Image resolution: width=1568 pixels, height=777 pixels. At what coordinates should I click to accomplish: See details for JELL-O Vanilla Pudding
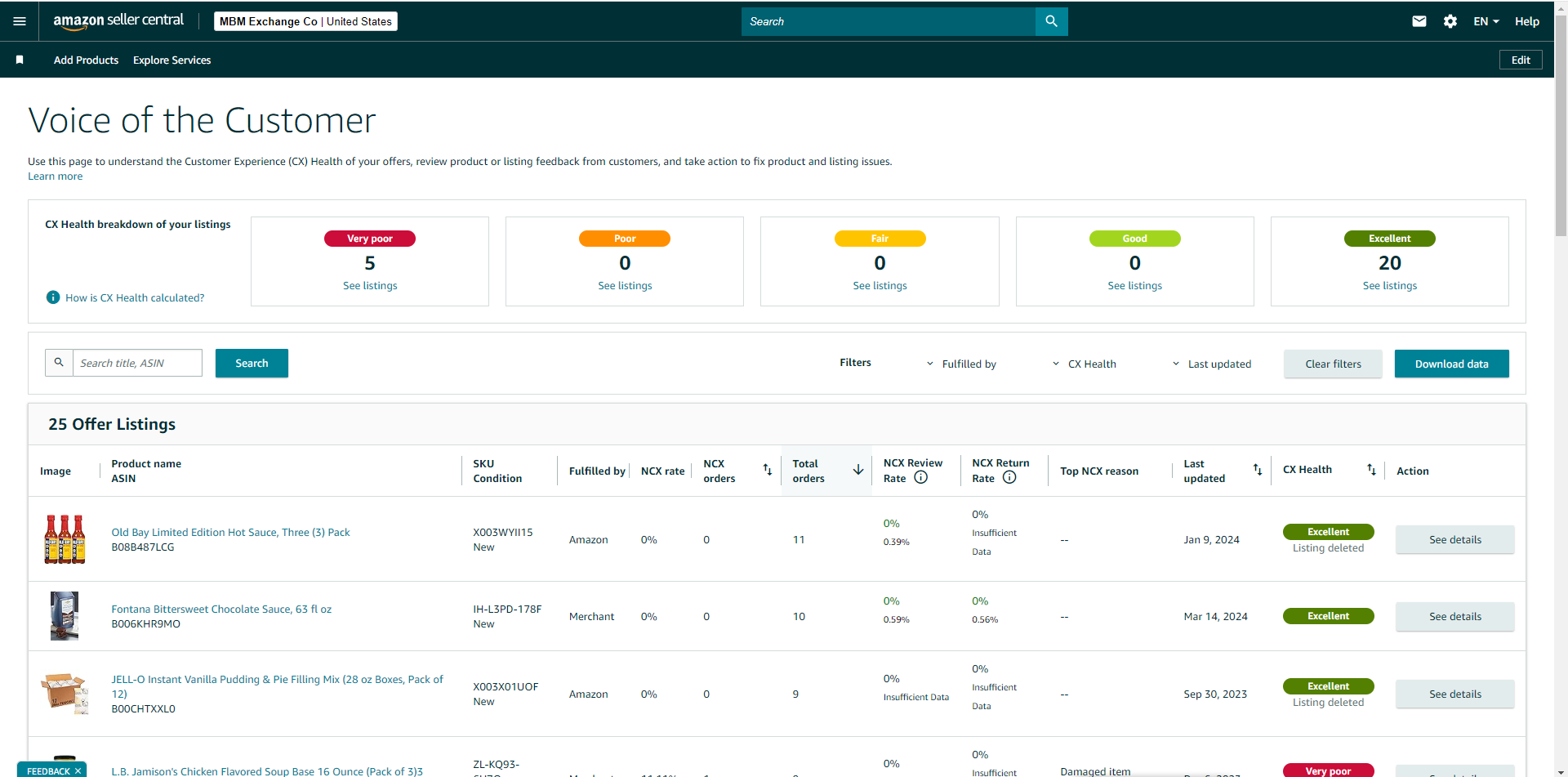pos(1454,694)
